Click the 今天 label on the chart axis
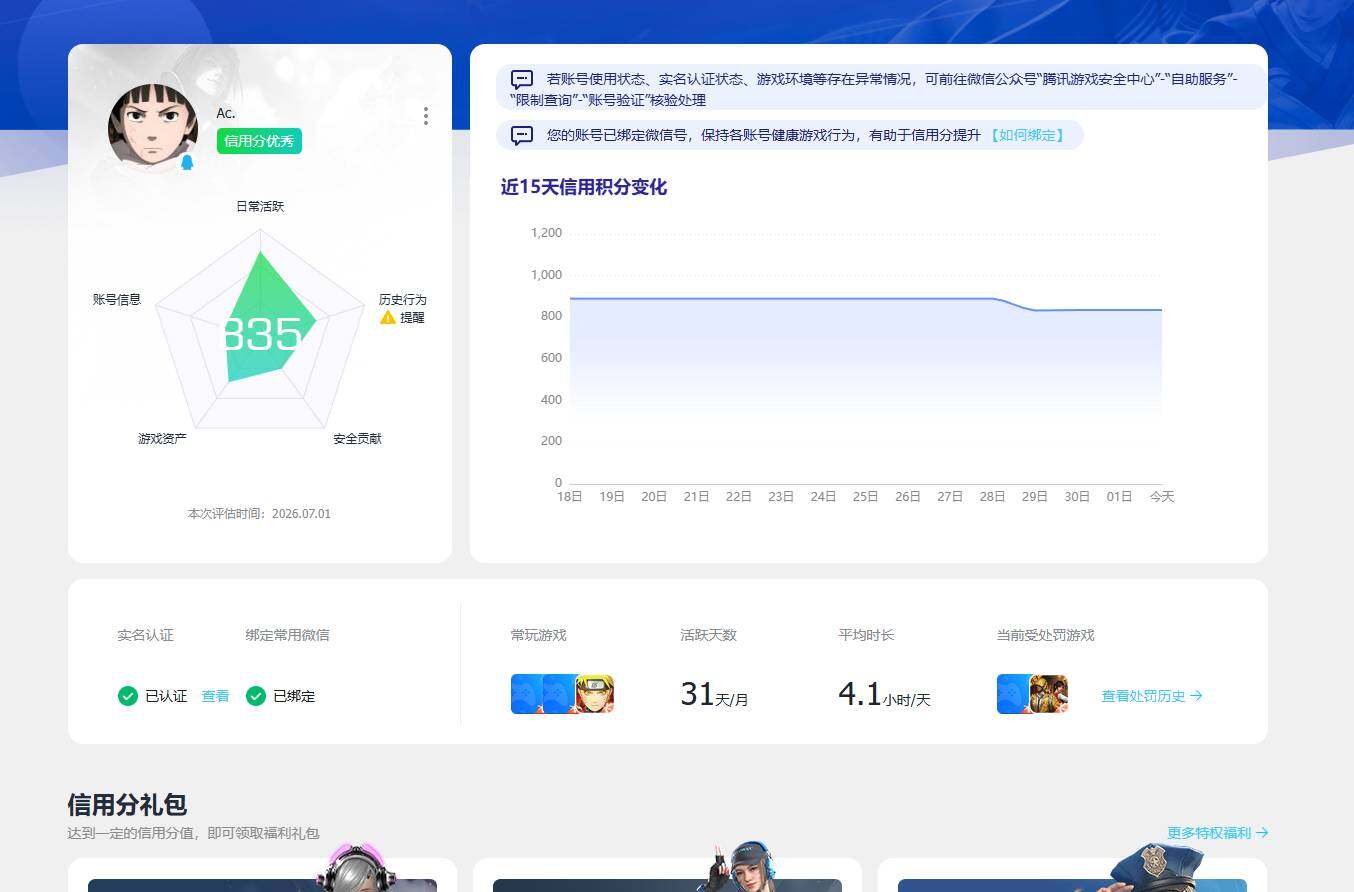Screen dimensions: 1354x892 pyautogui.click(x=1161, y=496)
